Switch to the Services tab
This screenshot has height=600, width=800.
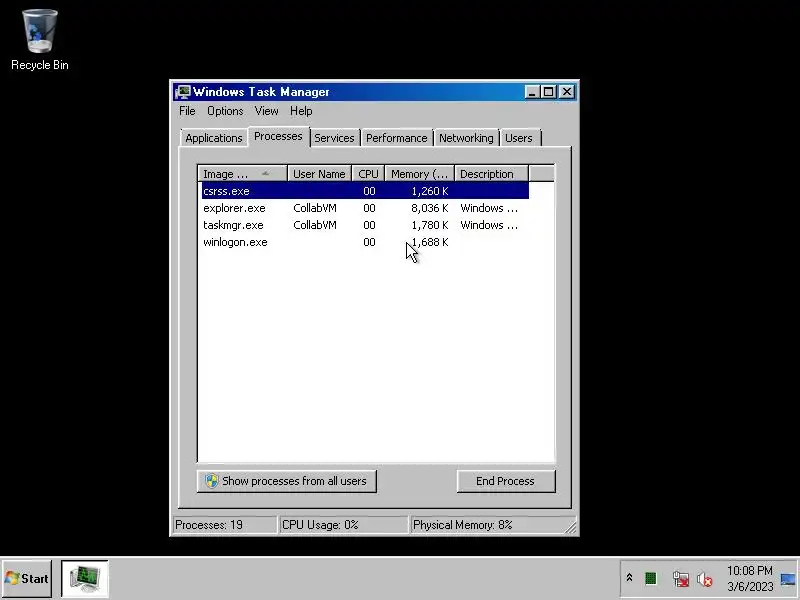coord(334,138)
